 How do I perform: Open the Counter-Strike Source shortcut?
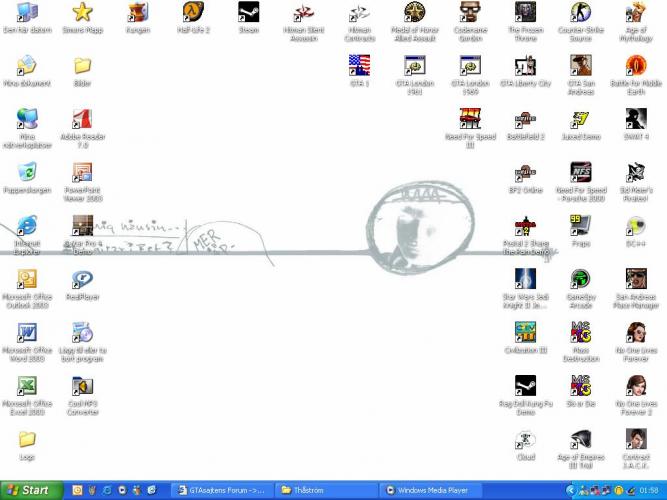[580, 13]
